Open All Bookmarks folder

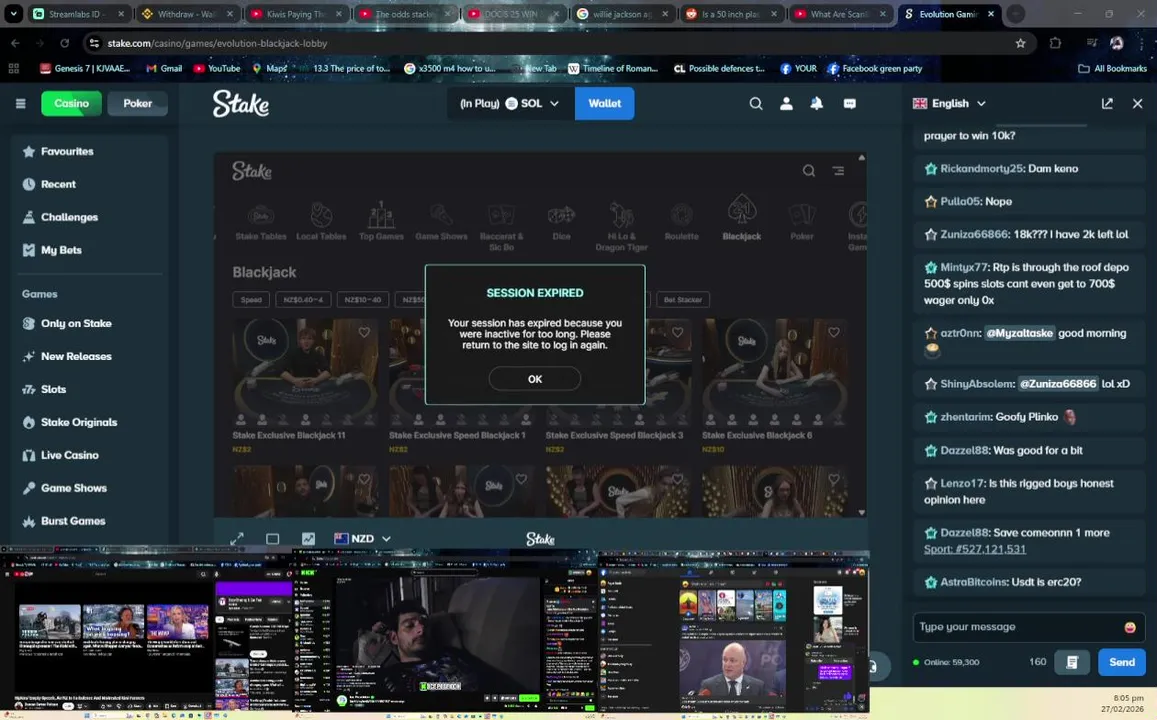coord(1113,69)
